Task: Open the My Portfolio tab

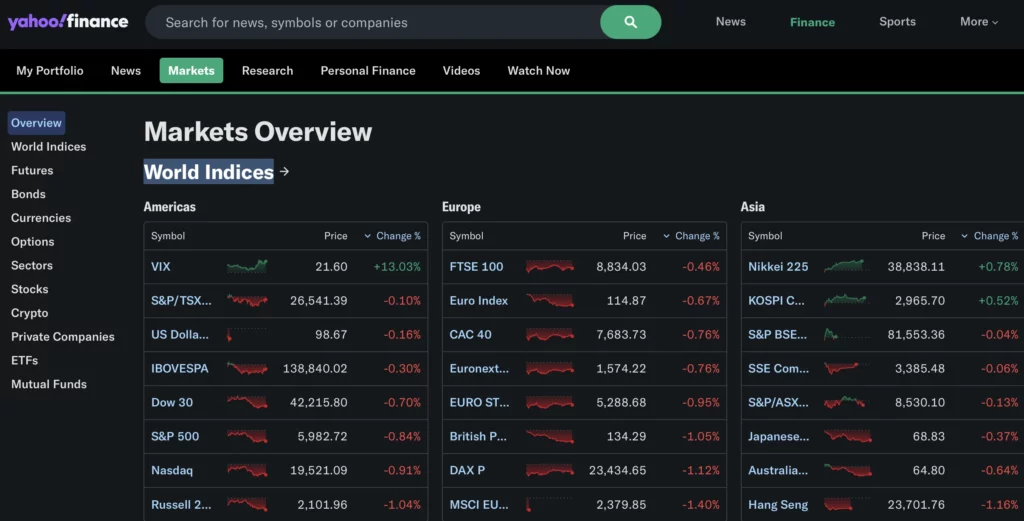Action: click(x=50, y=71)
